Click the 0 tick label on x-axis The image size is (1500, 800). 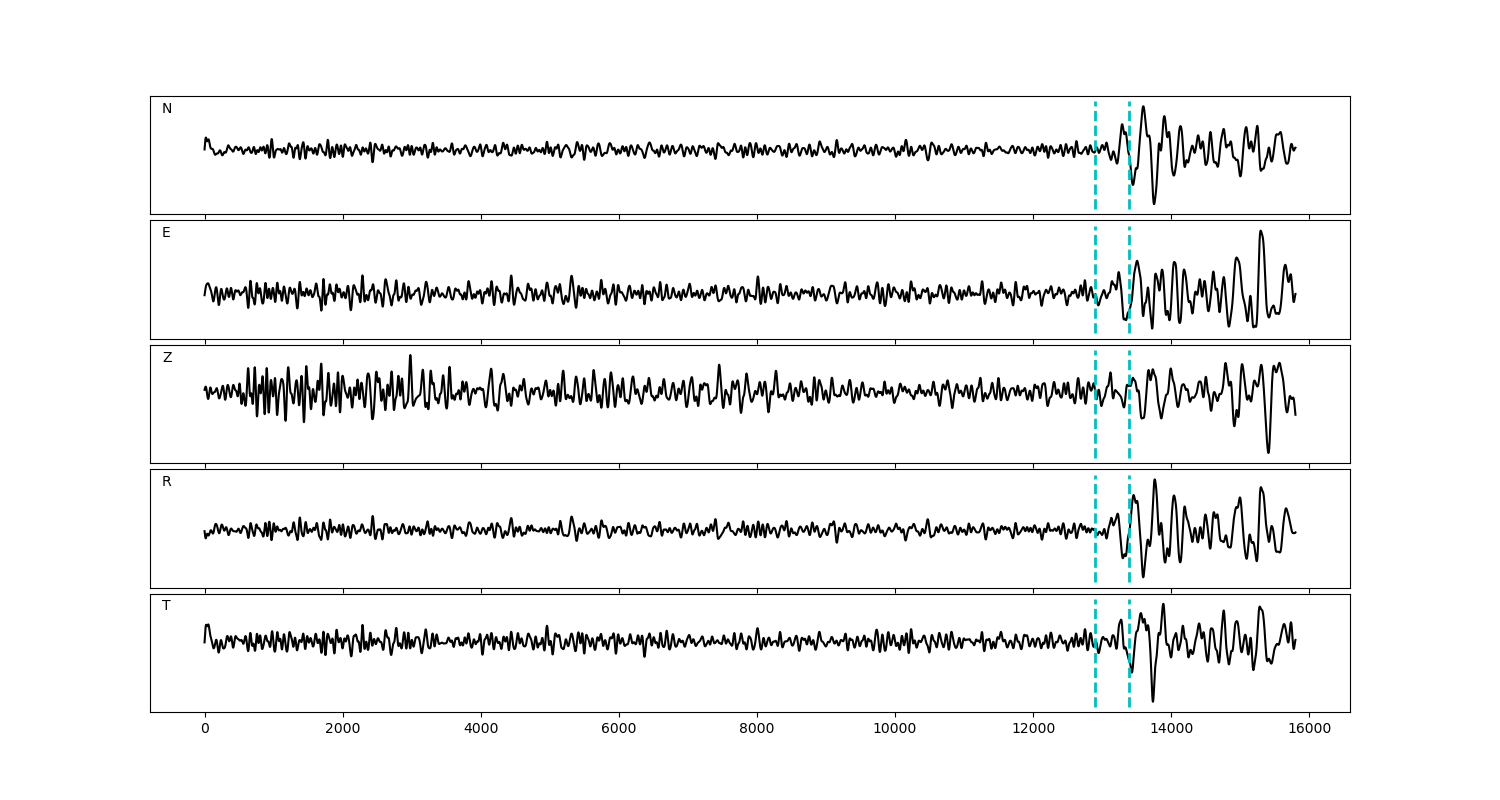click(x=205, y=730)
